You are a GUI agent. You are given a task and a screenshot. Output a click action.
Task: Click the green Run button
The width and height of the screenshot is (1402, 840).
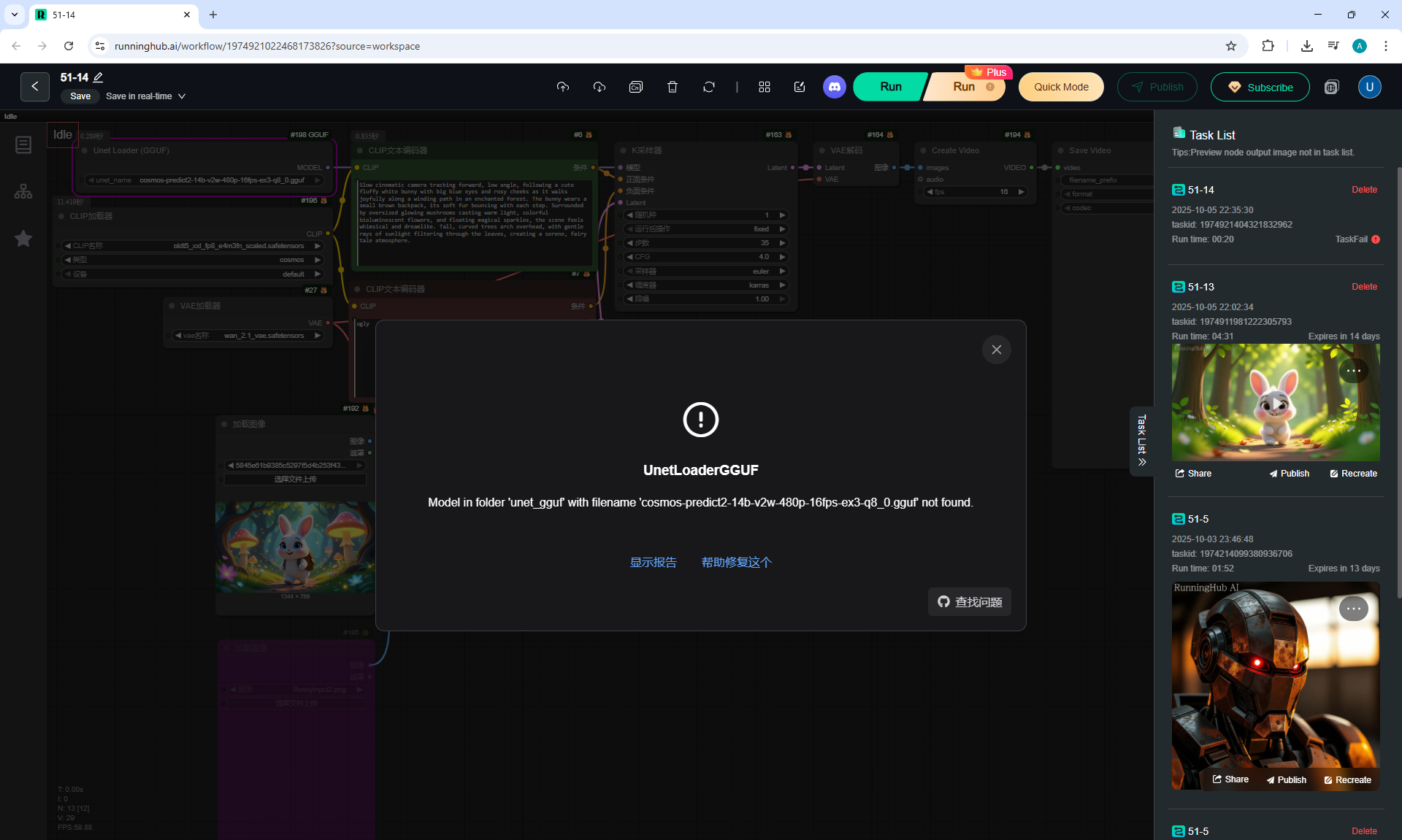[x=890, y=87]
